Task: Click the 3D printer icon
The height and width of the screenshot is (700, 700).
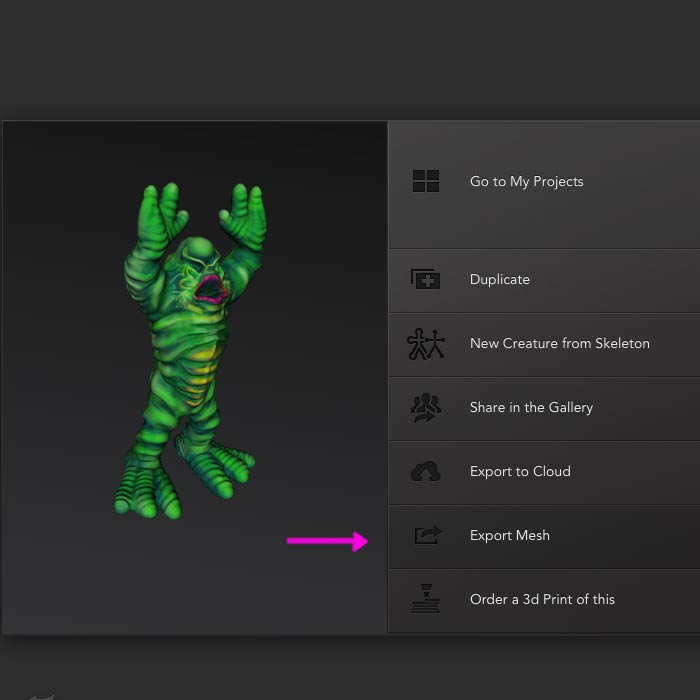Action: point(426,599)
